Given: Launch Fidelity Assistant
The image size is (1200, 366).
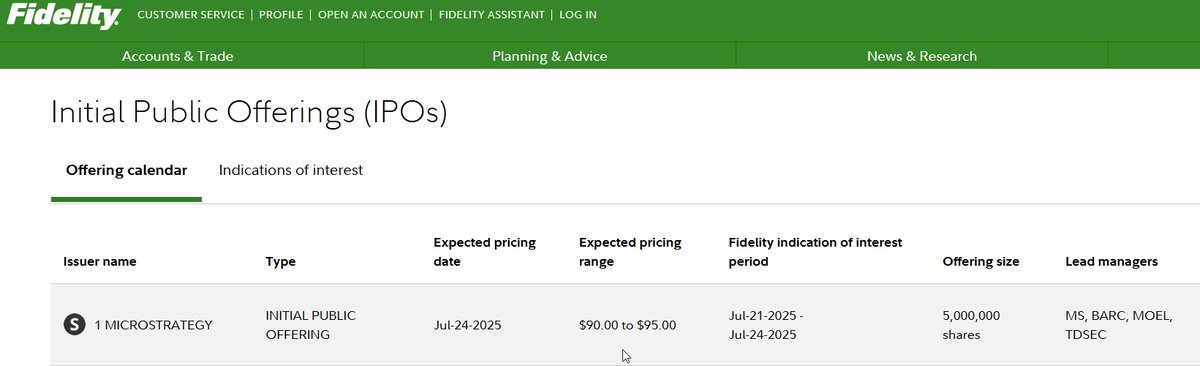Looking at the screenshot, I should [x=492, y=15].
